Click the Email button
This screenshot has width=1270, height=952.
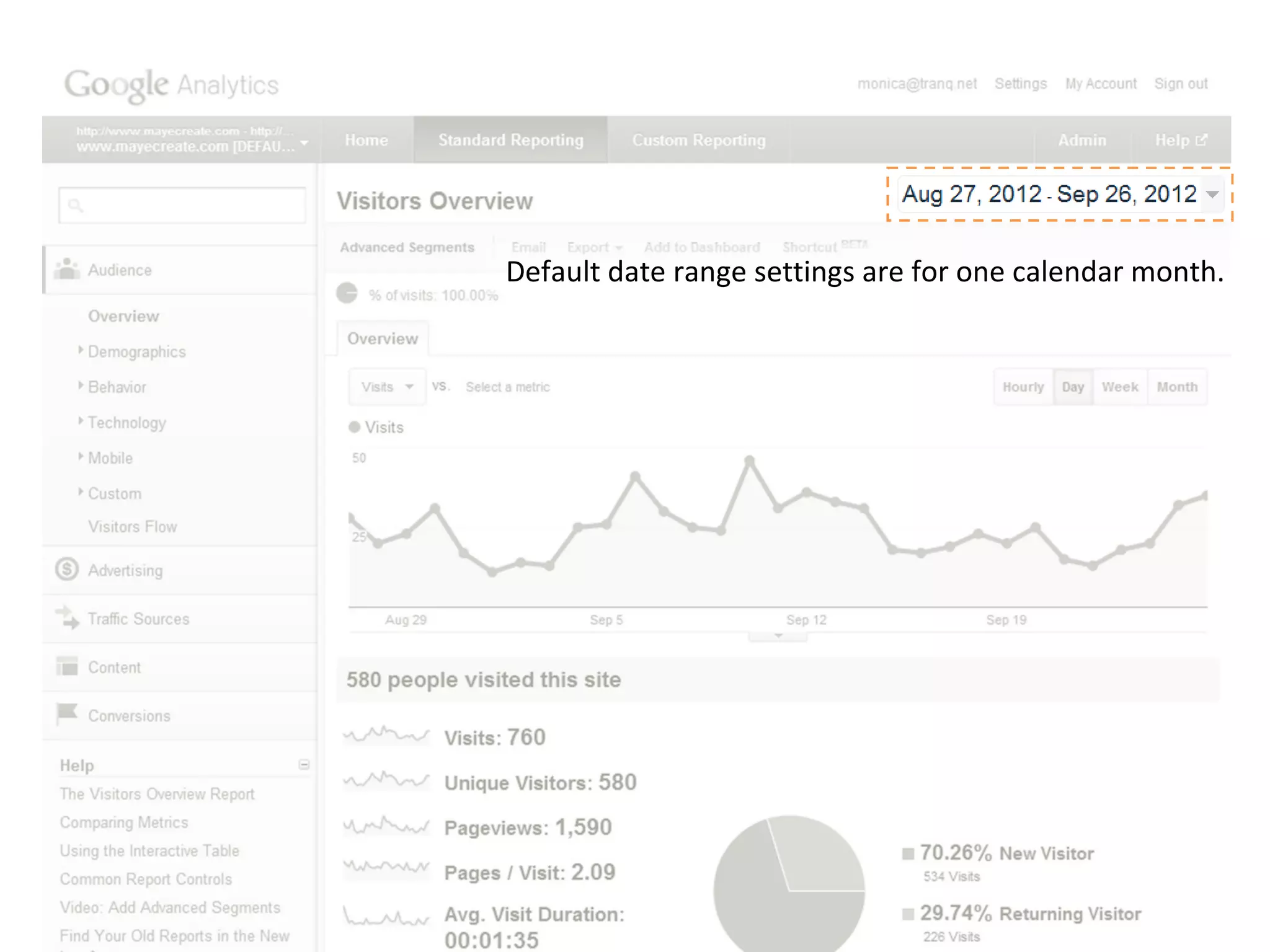529,247
